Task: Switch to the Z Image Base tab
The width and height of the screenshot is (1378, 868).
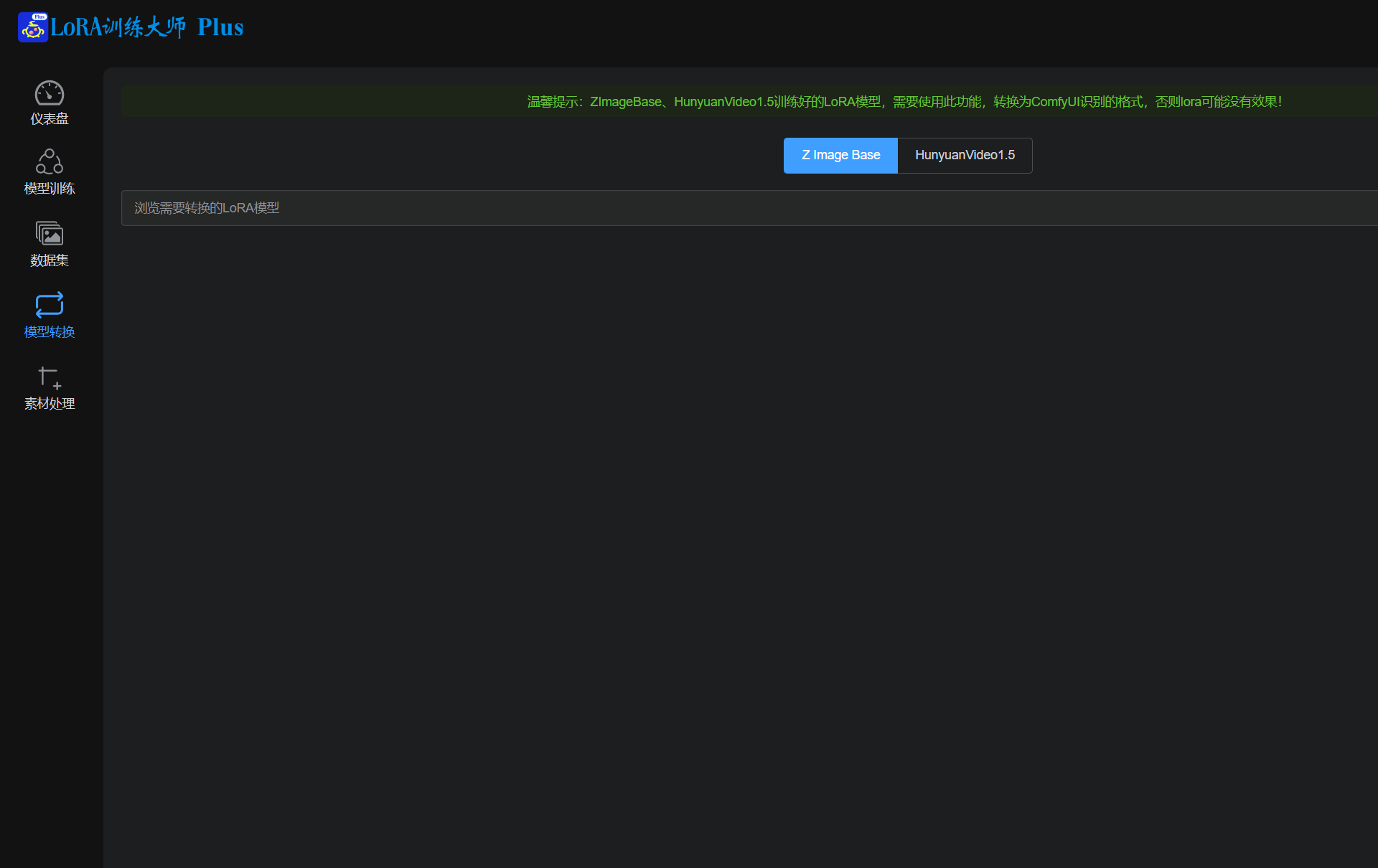Action: pyautogui.click(x=840, y=156)
